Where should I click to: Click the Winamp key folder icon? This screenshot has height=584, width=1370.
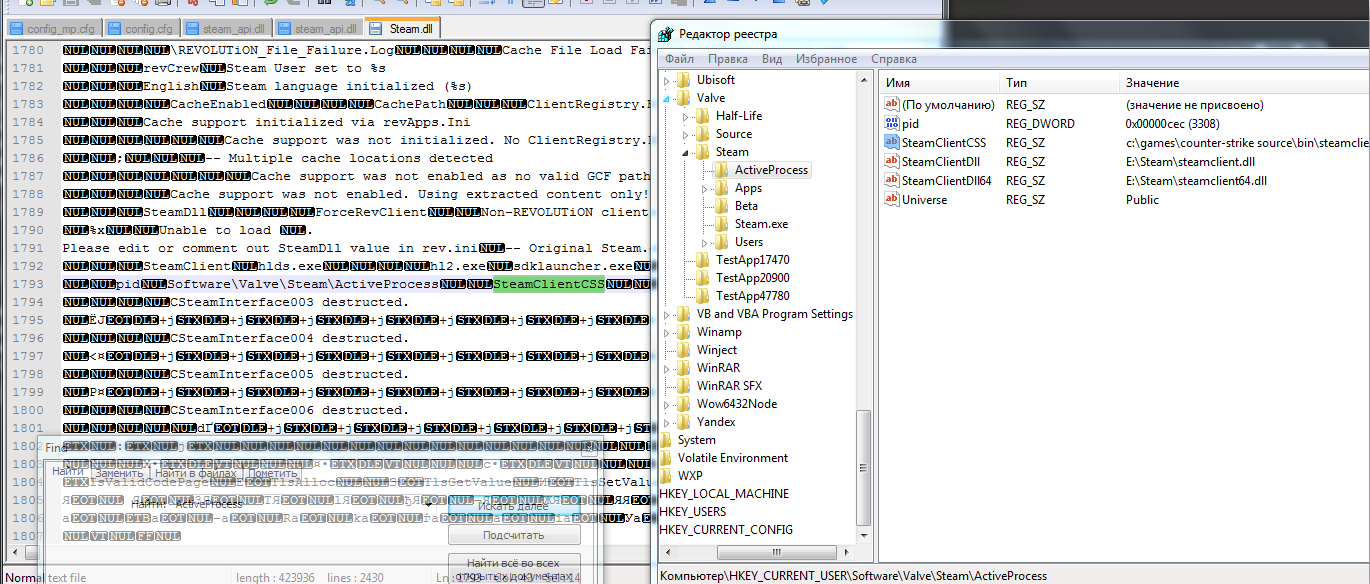pyautogui.click(x=684, y=332)
